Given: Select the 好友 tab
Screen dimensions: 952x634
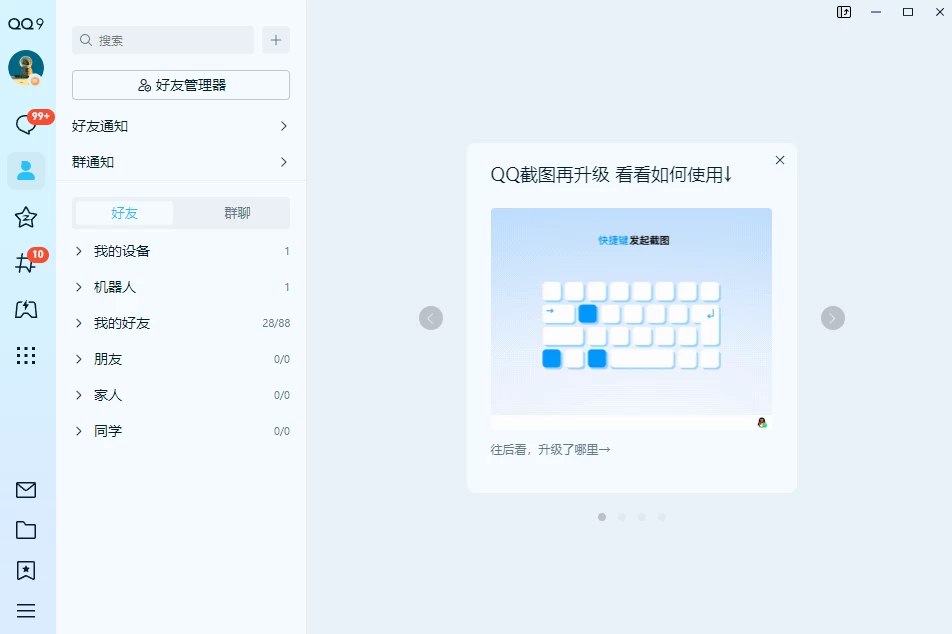Looking at the screenshot, I should tap(125, 213).
